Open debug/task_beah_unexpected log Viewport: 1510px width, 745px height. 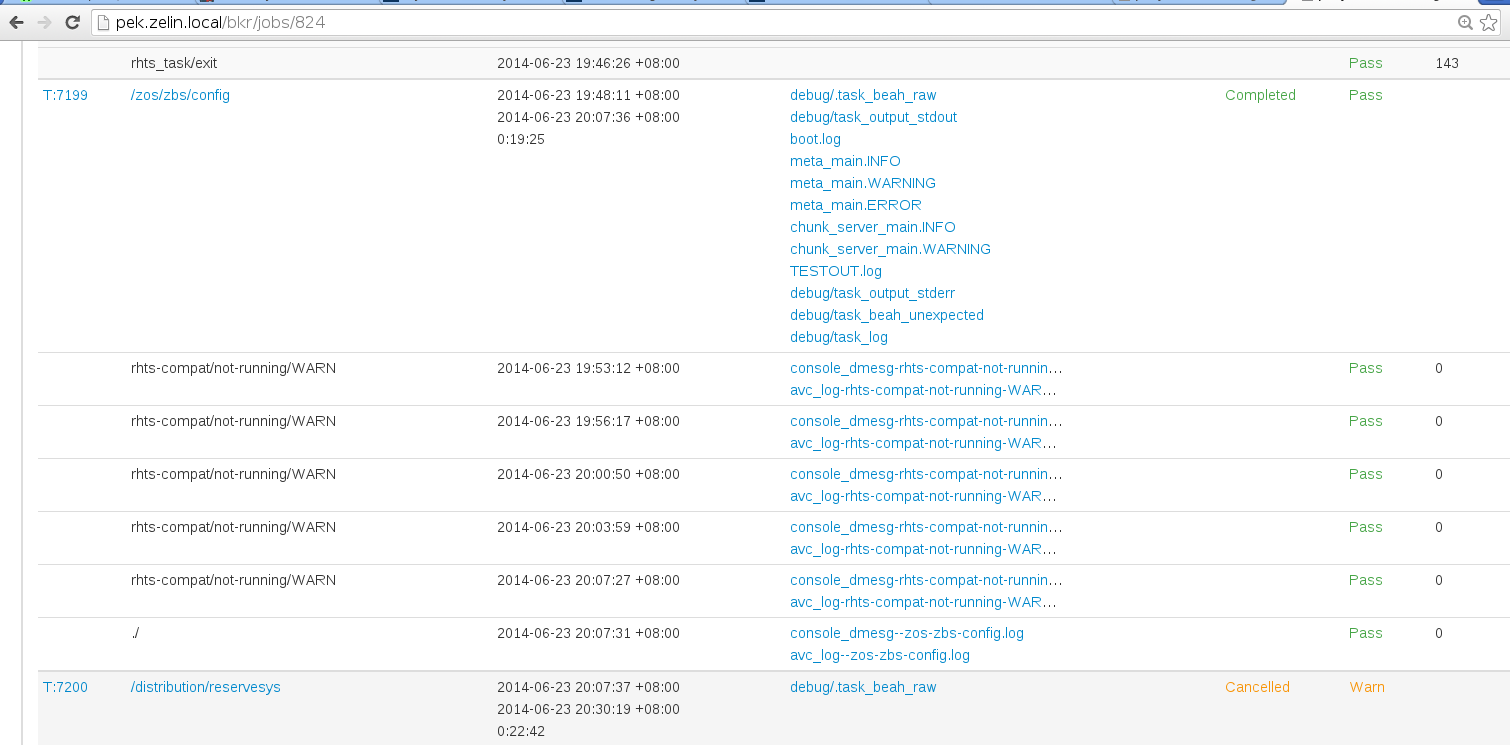tap(887, 315)
